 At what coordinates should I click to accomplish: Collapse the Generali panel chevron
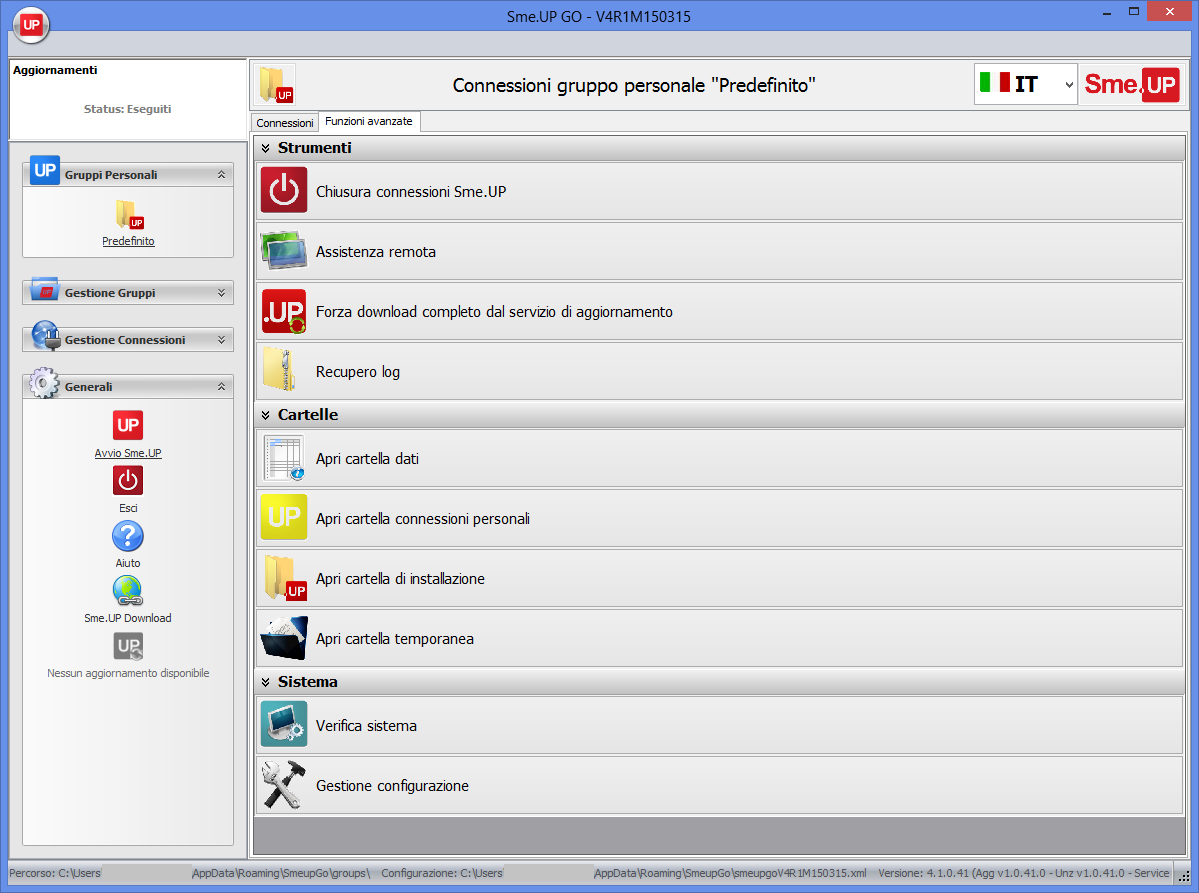(x=222, y=387)
